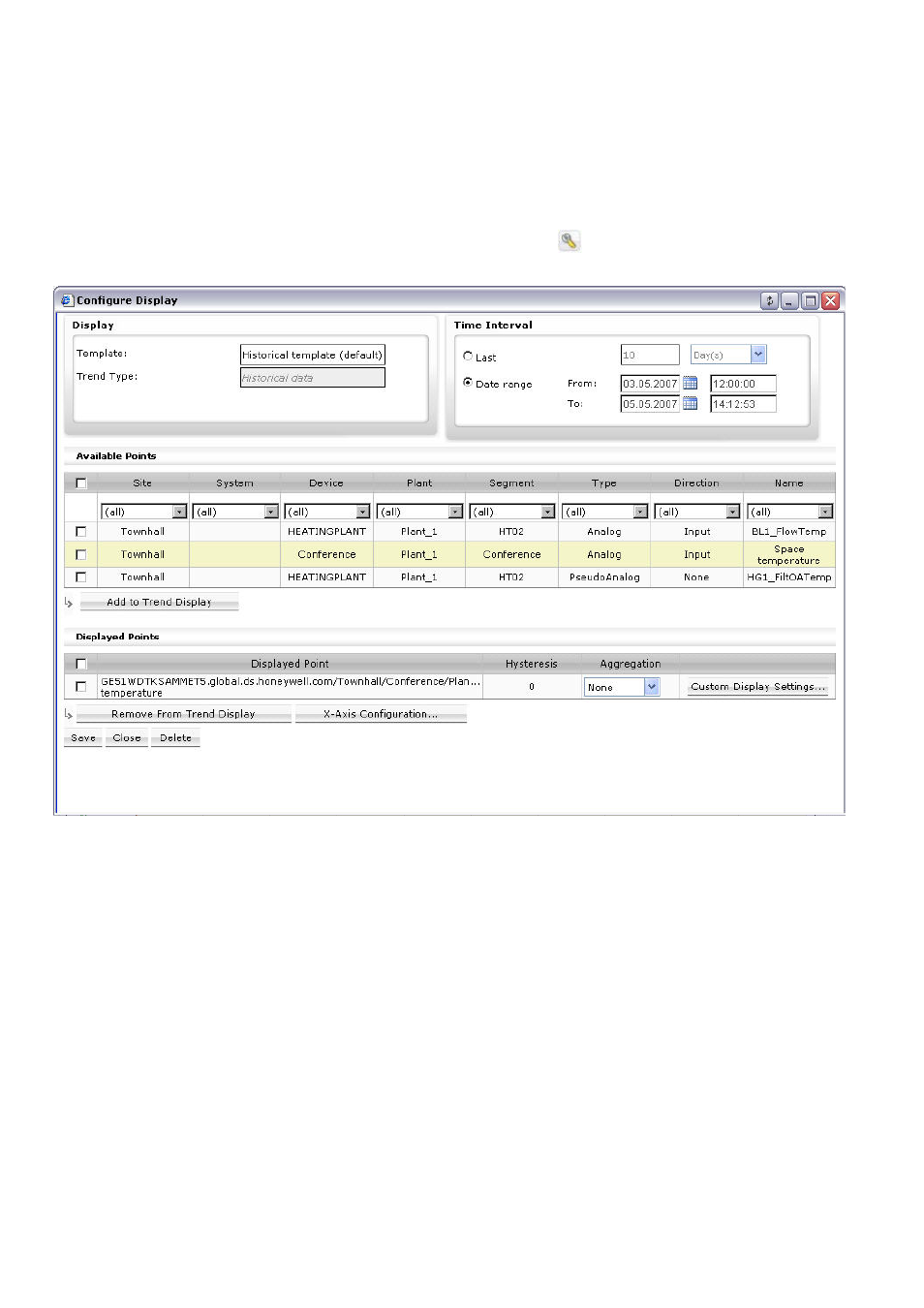Screen dimensions: 924x1308
Task: Click the BL1_FlowTemp name cell
Action: pyautogui.click(x=789, y=531)
